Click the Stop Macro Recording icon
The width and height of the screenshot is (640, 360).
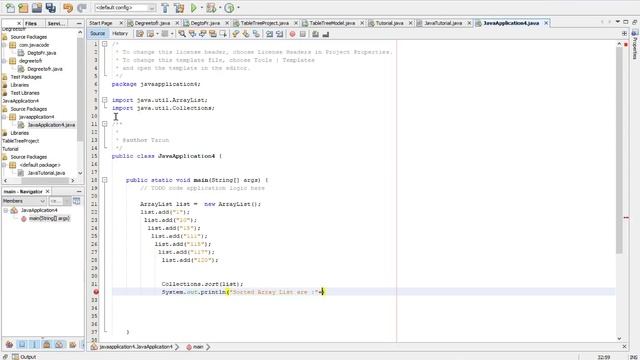click(x=302, y=34)
